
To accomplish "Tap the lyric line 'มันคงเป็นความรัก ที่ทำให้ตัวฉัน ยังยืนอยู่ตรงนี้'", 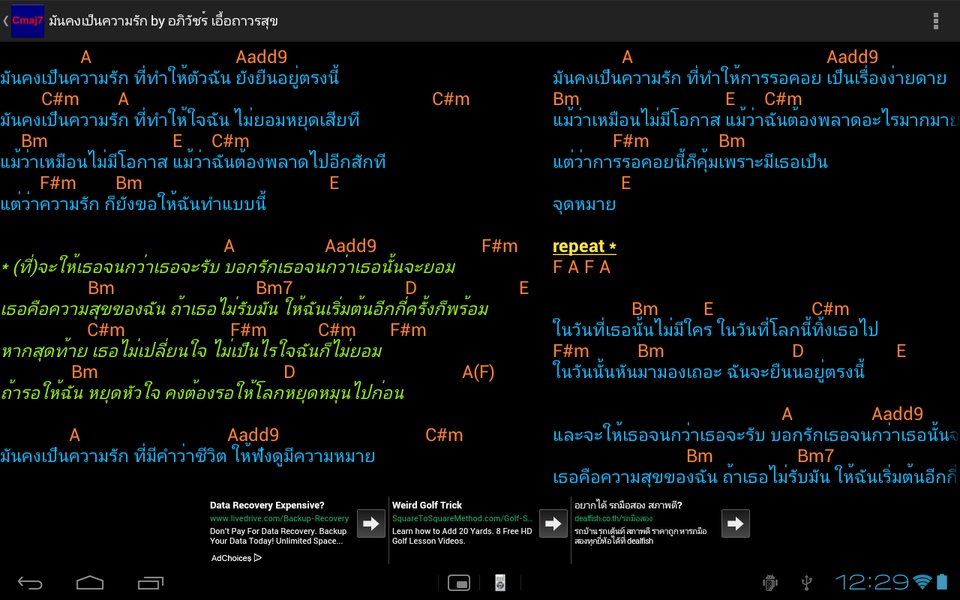I will tap(170, 78).
